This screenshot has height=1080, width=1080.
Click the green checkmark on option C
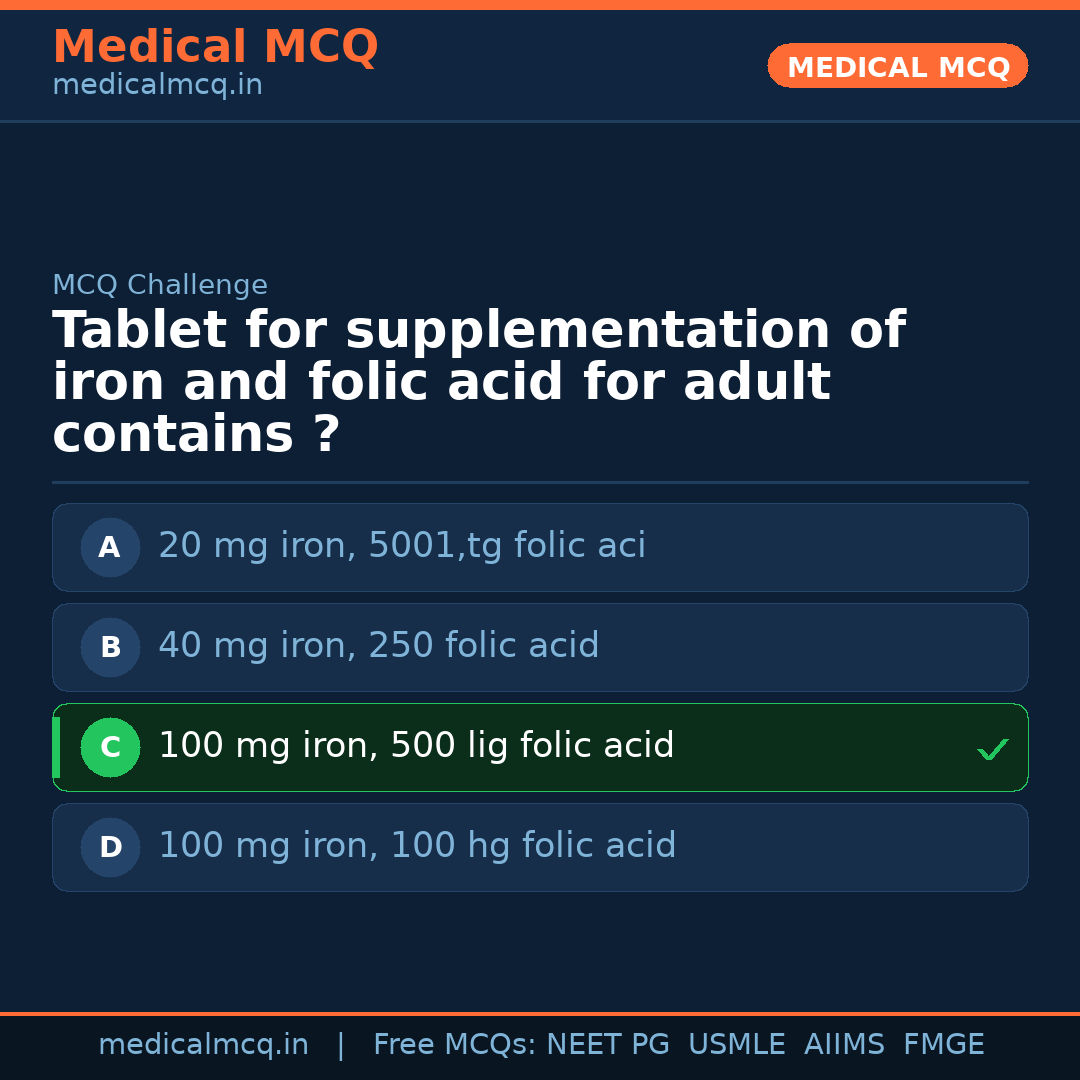click(x=992, y=749)
